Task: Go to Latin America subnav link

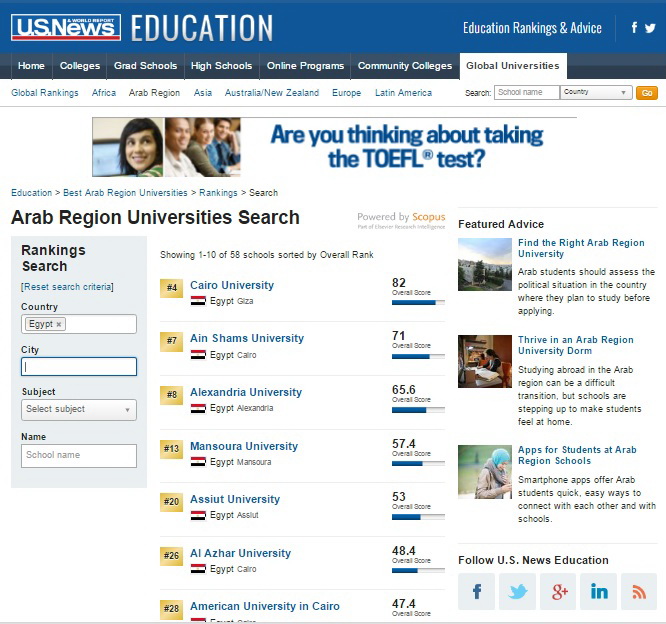Action: tap(404, 93)
